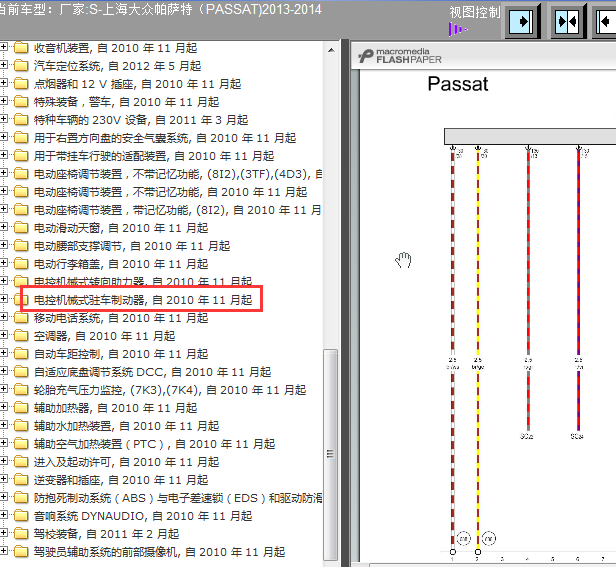The height and width of the screenshot is (567, 616).
Task: Click the tree panel scrollbar thumb
Action: click(x=331, y=455)
